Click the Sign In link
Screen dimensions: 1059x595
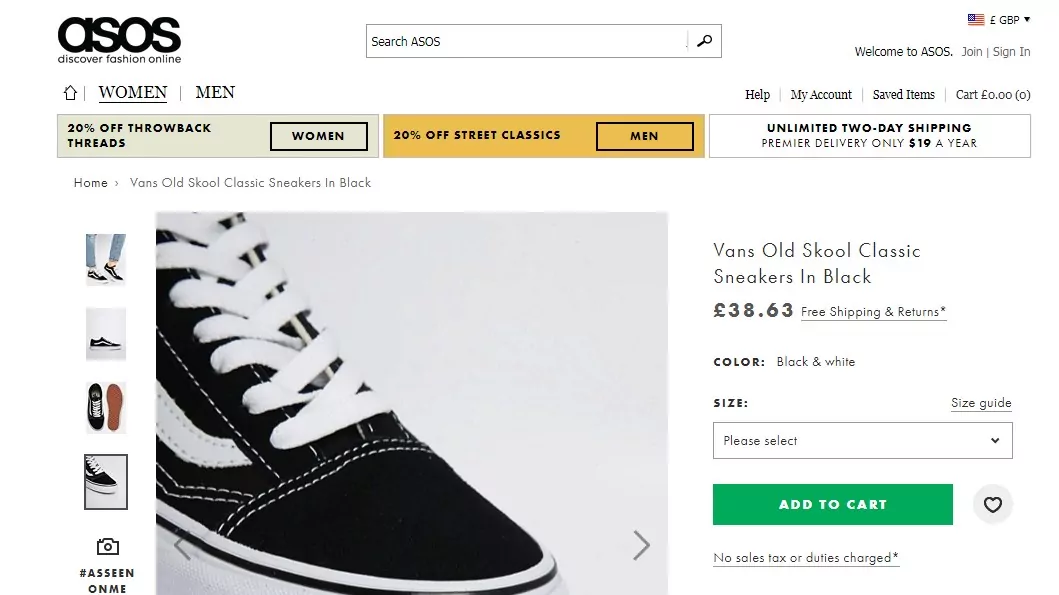pos(1011,51)
